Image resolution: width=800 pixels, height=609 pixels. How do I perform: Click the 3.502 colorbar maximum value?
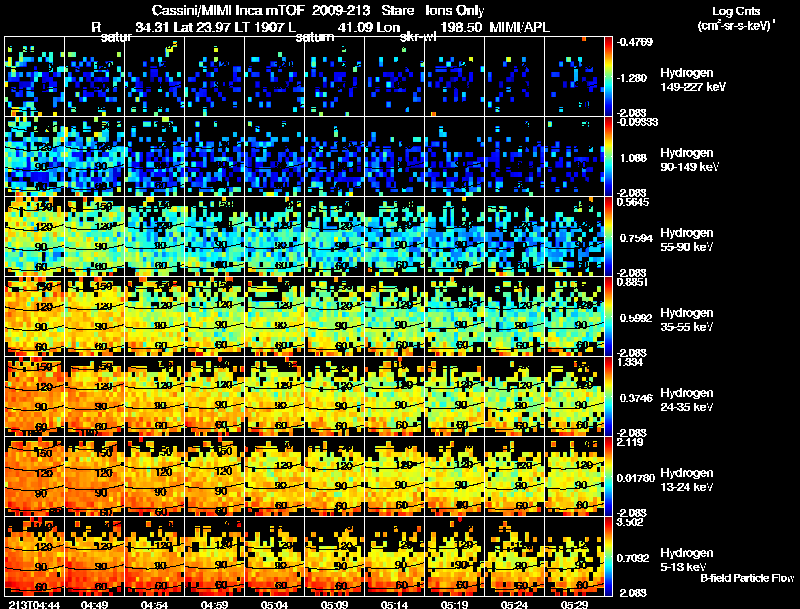630,522
